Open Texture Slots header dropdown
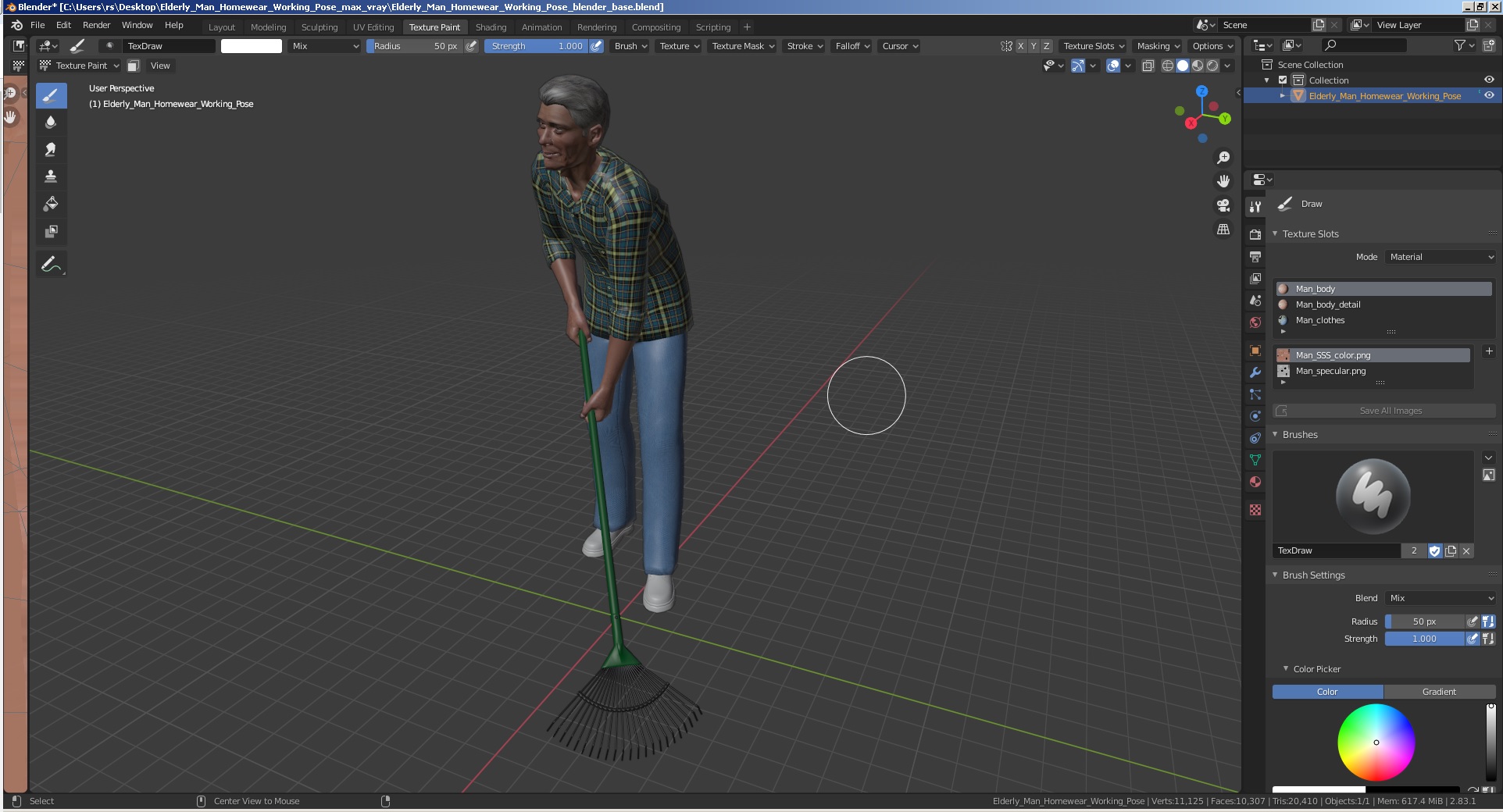 click(1094, 46)
